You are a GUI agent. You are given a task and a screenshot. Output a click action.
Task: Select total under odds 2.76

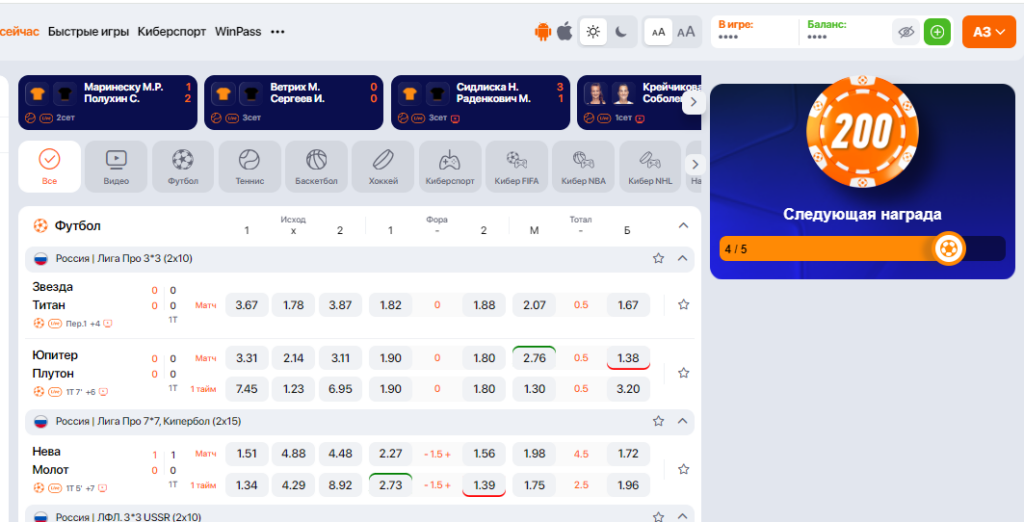pos(534,358)
